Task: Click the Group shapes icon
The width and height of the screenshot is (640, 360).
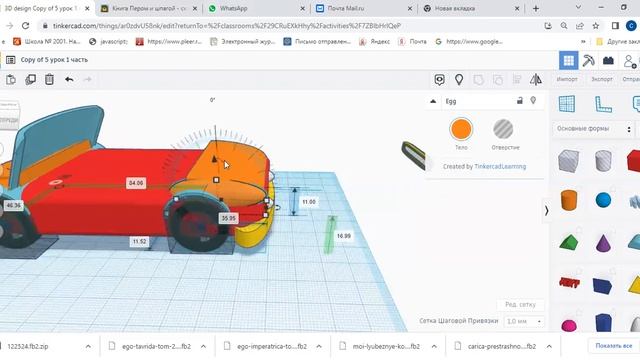Action: pos(478,80)
